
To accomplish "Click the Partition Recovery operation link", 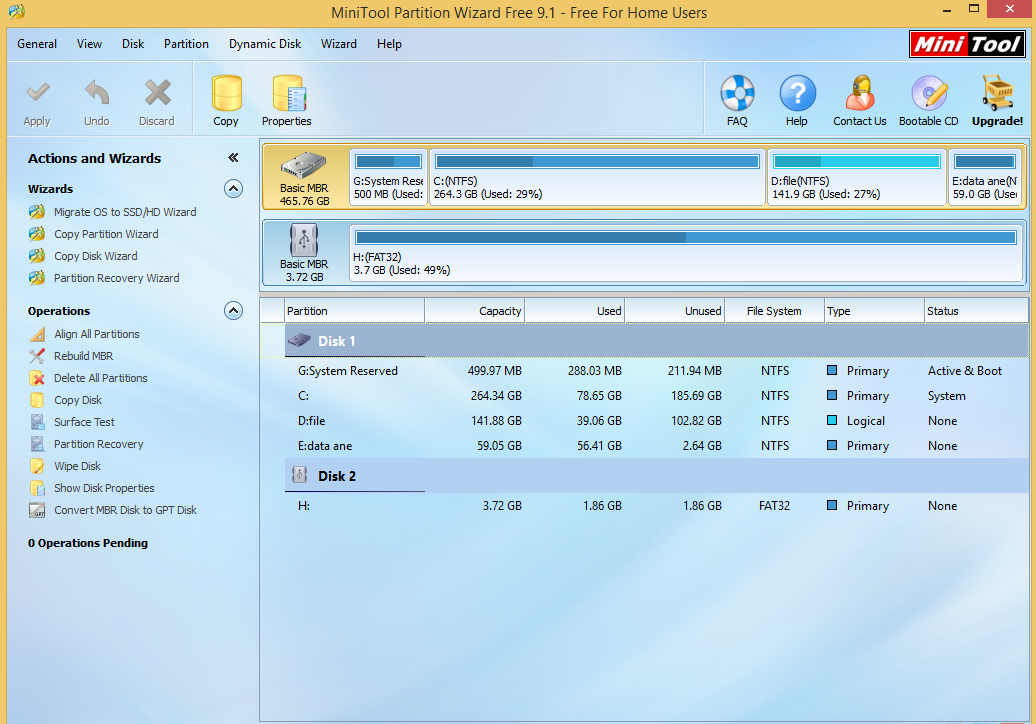I will (x=98, y=444).
